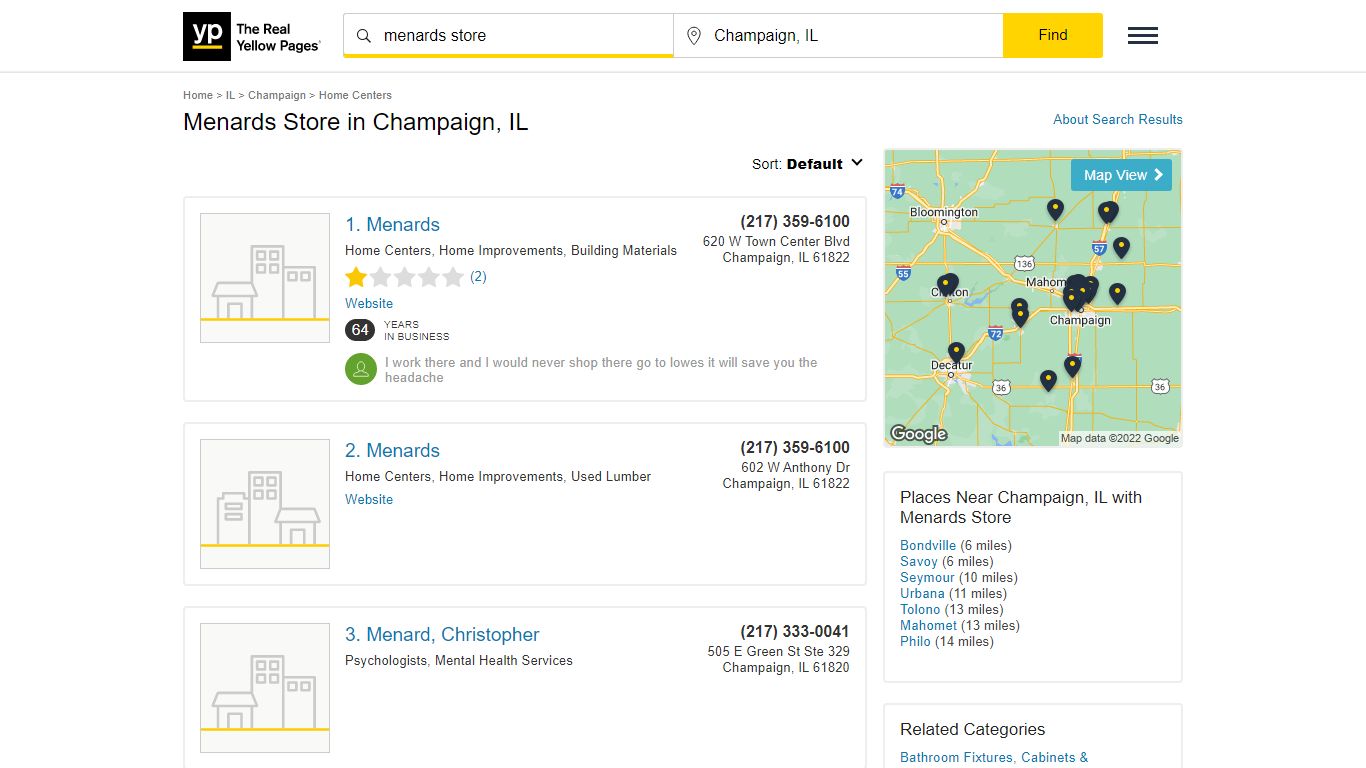This screenshot has width=1366, height=768.
Task: Click the 64 years in business badge
Action: click(x=360, y=330)
